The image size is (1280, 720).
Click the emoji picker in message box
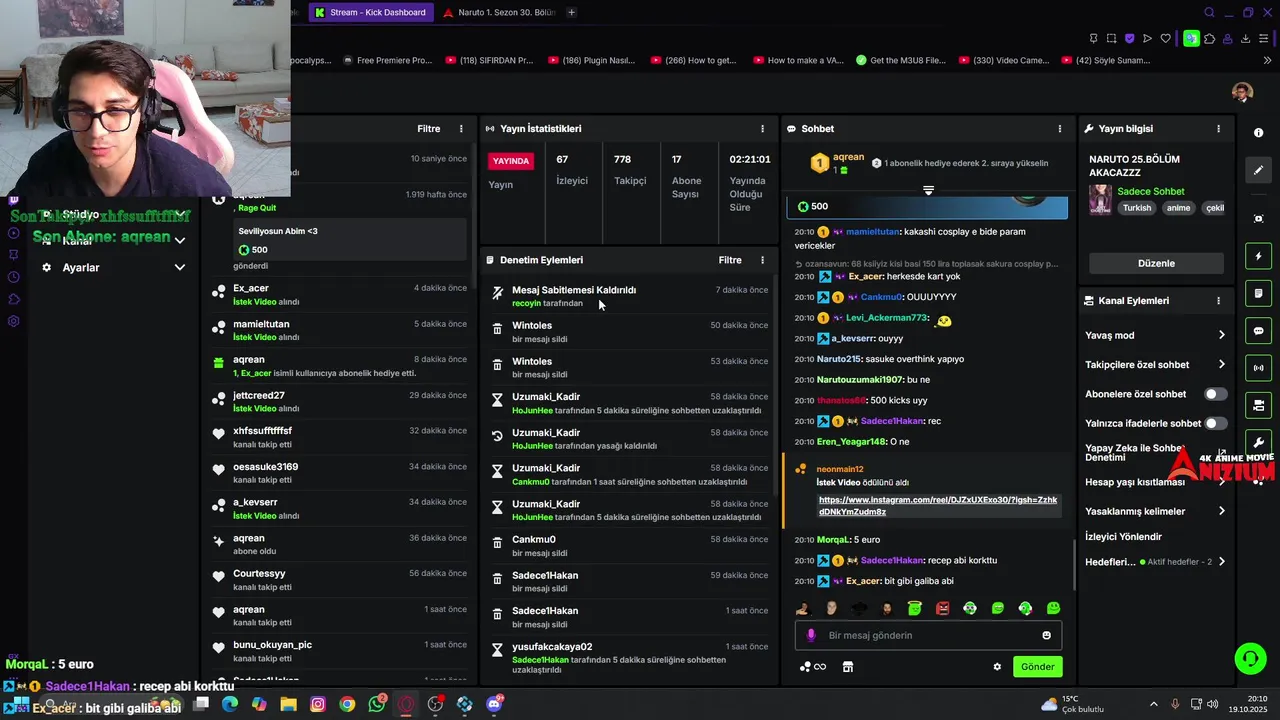(1047, 635)
